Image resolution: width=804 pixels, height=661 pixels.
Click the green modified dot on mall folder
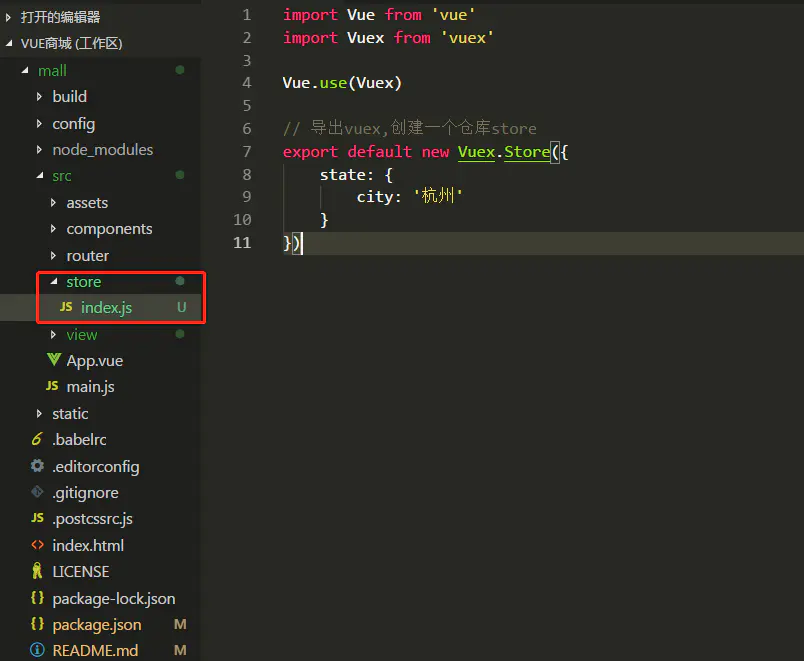[x=180, y=70]
